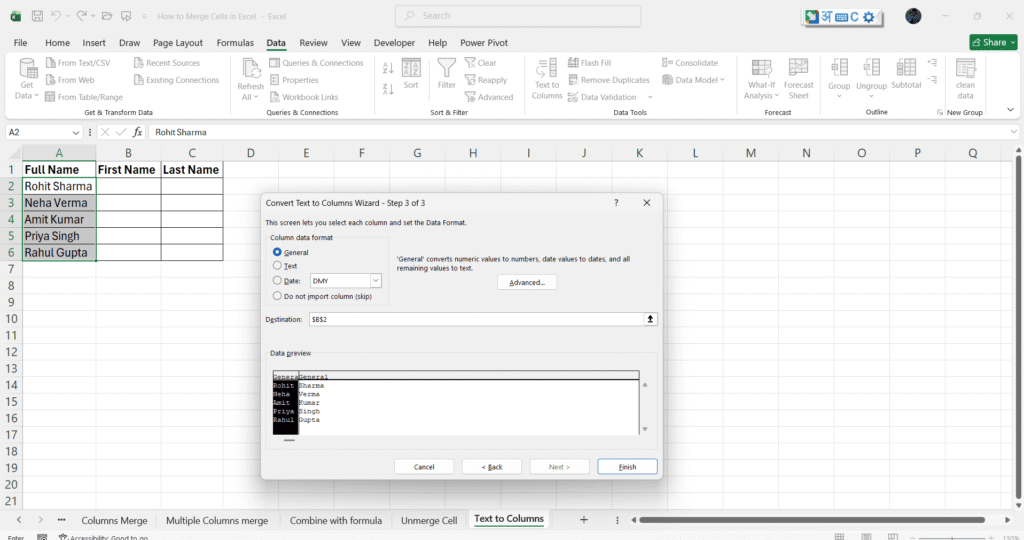Image resolution: width=1024 pixels, height=540 pixels.
Task: Open Queries & Connections pane
Action: [316, 63]
